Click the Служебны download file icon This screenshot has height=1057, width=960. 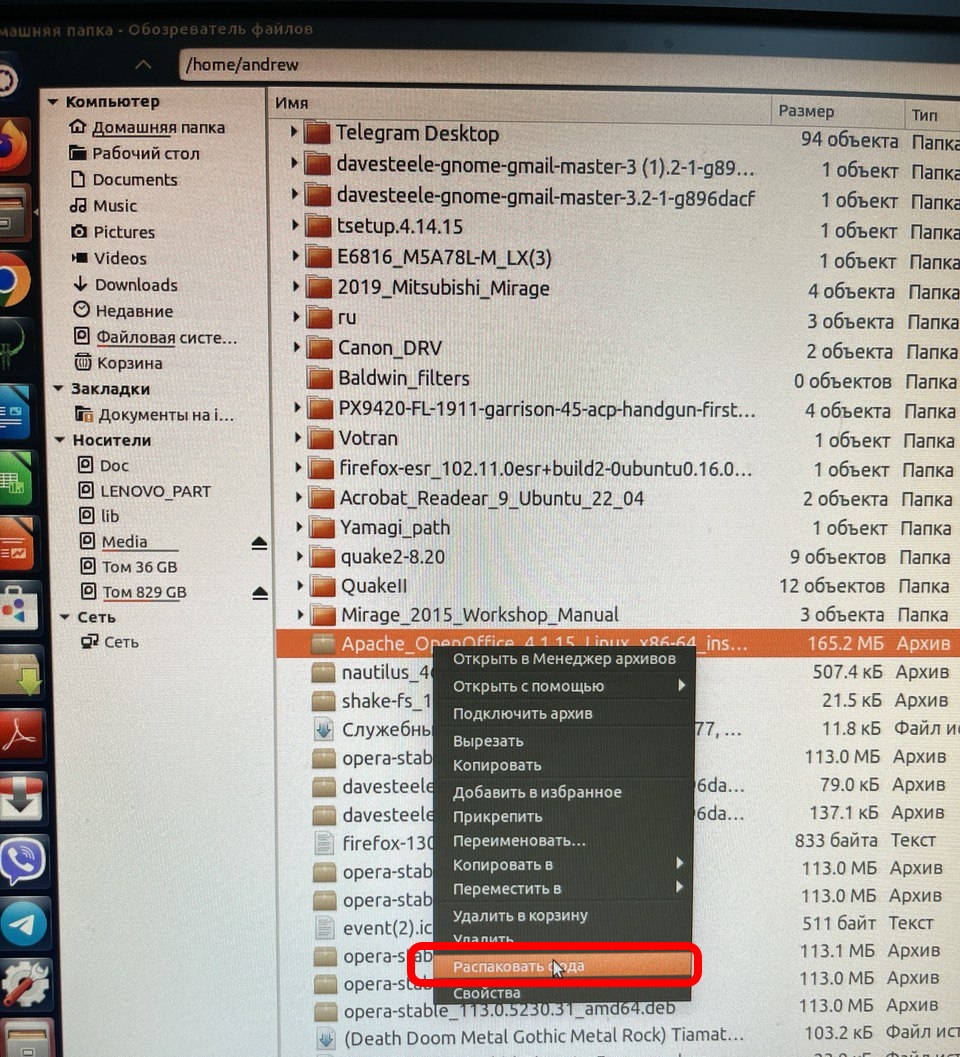point(324,729)
